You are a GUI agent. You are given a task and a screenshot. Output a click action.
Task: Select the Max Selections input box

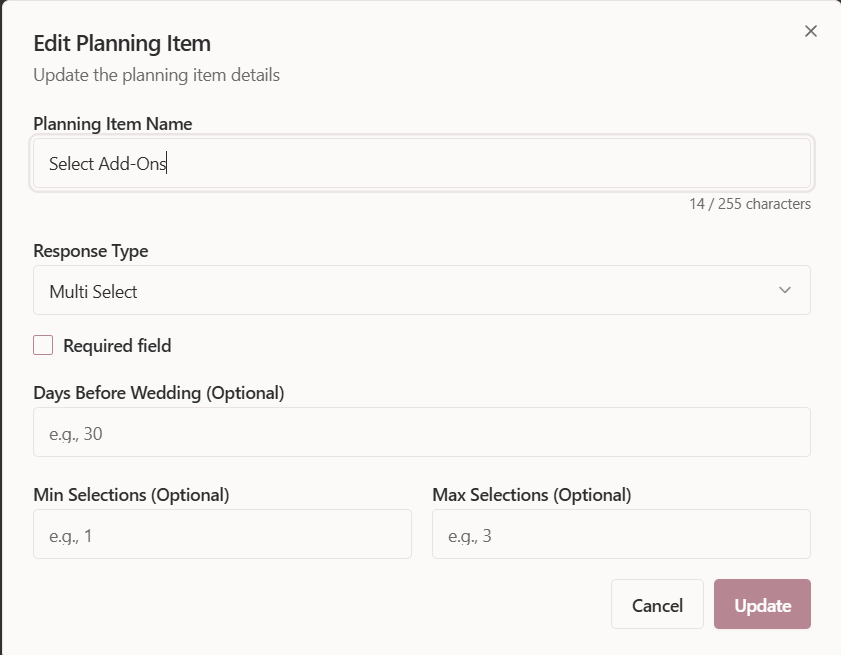click(x=620, y=535)
